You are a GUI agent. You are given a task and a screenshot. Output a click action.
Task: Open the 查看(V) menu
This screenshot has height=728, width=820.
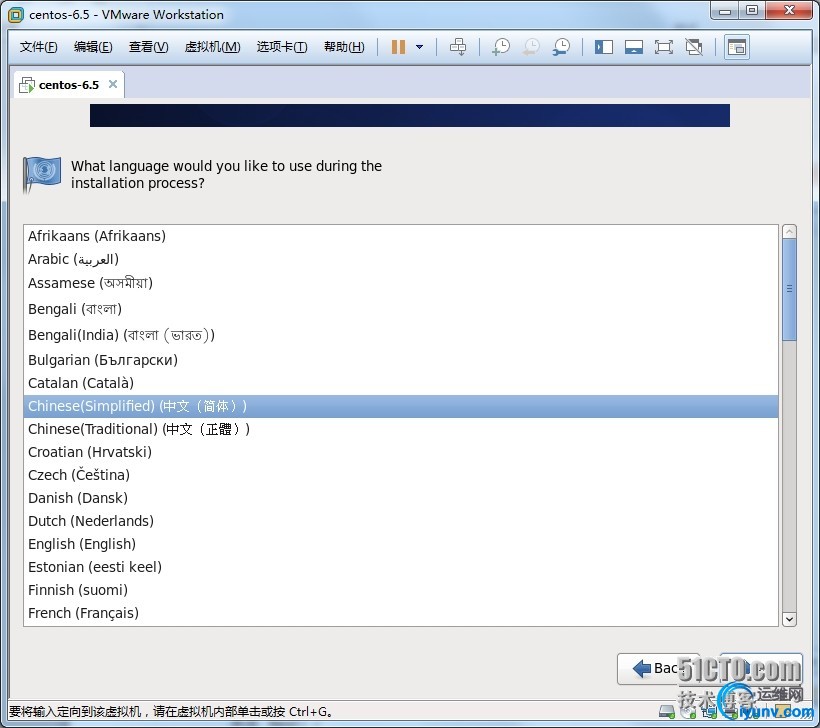point(149,47)
